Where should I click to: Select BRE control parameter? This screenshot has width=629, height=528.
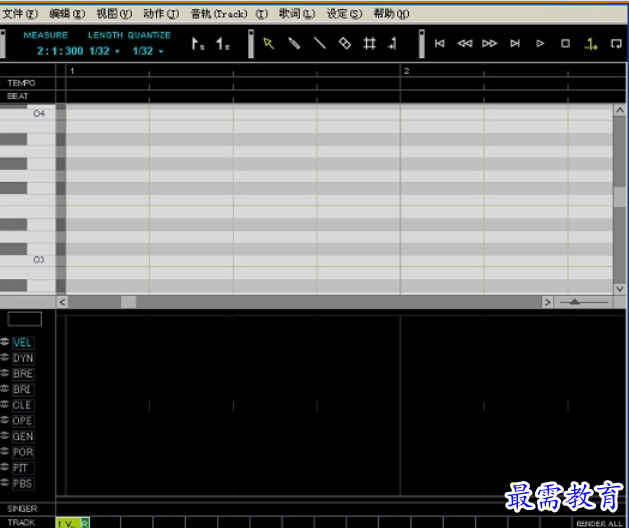pos(22,374)
